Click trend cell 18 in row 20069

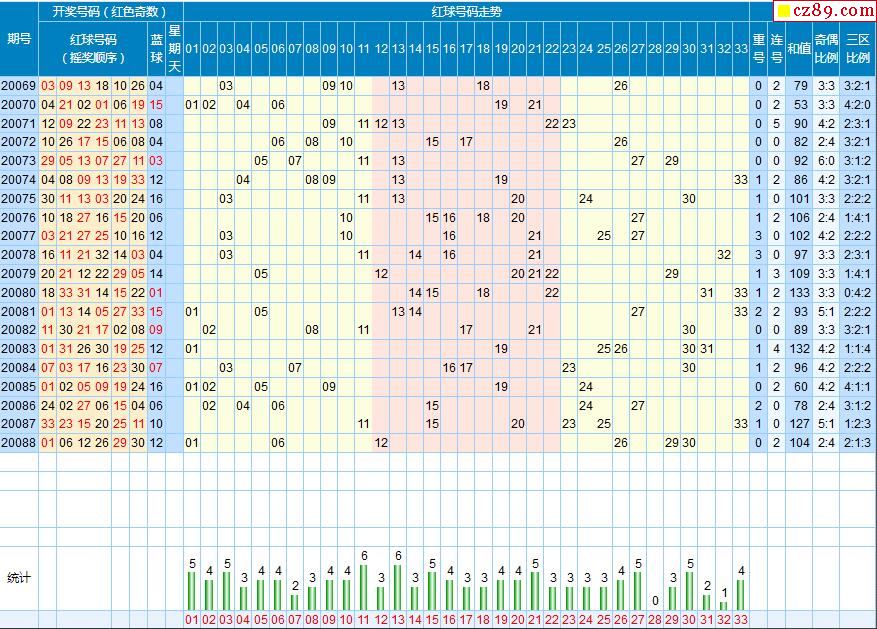coord(483,86)
